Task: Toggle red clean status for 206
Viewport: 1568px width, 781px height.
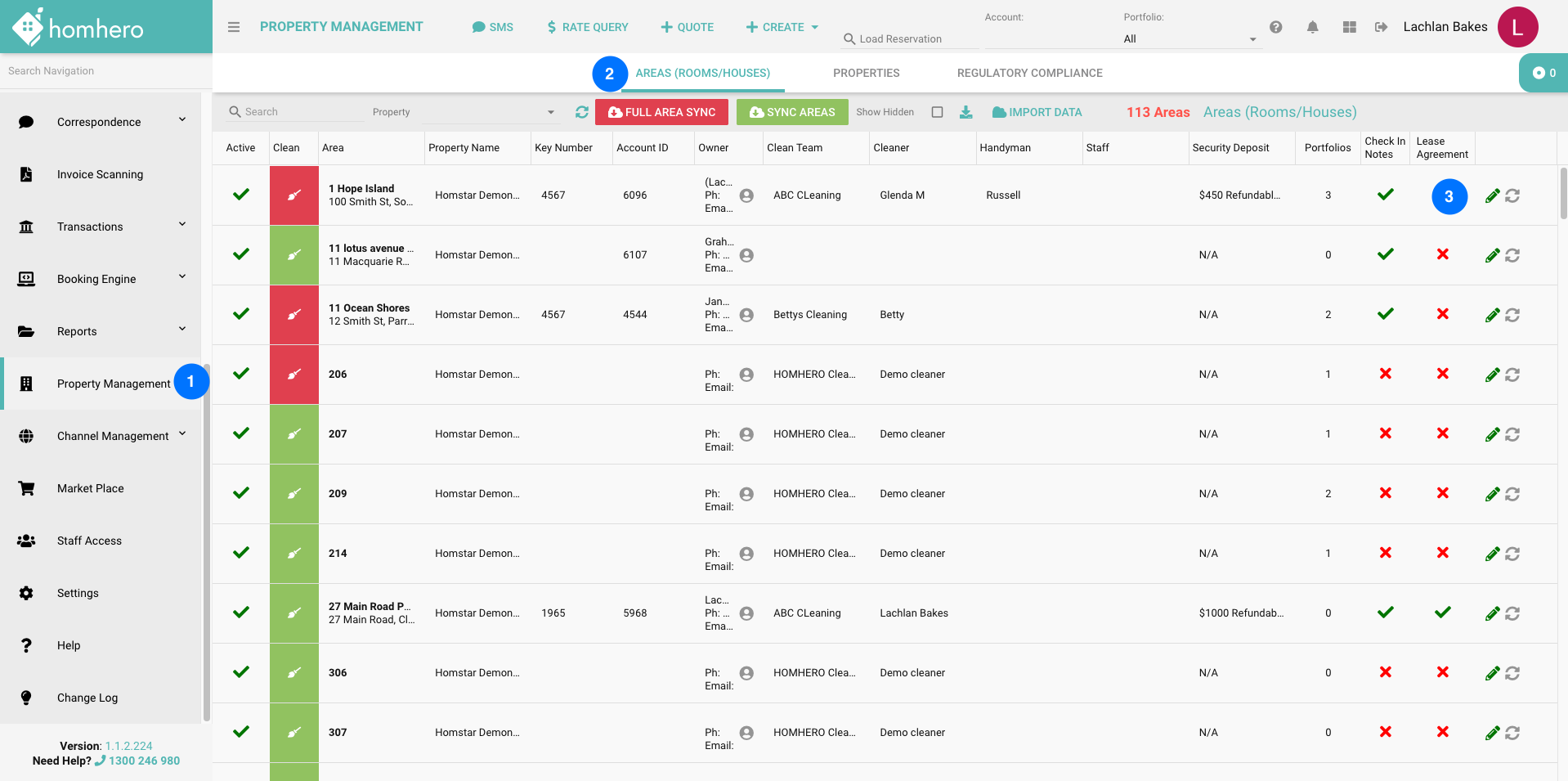Action: 294,375
